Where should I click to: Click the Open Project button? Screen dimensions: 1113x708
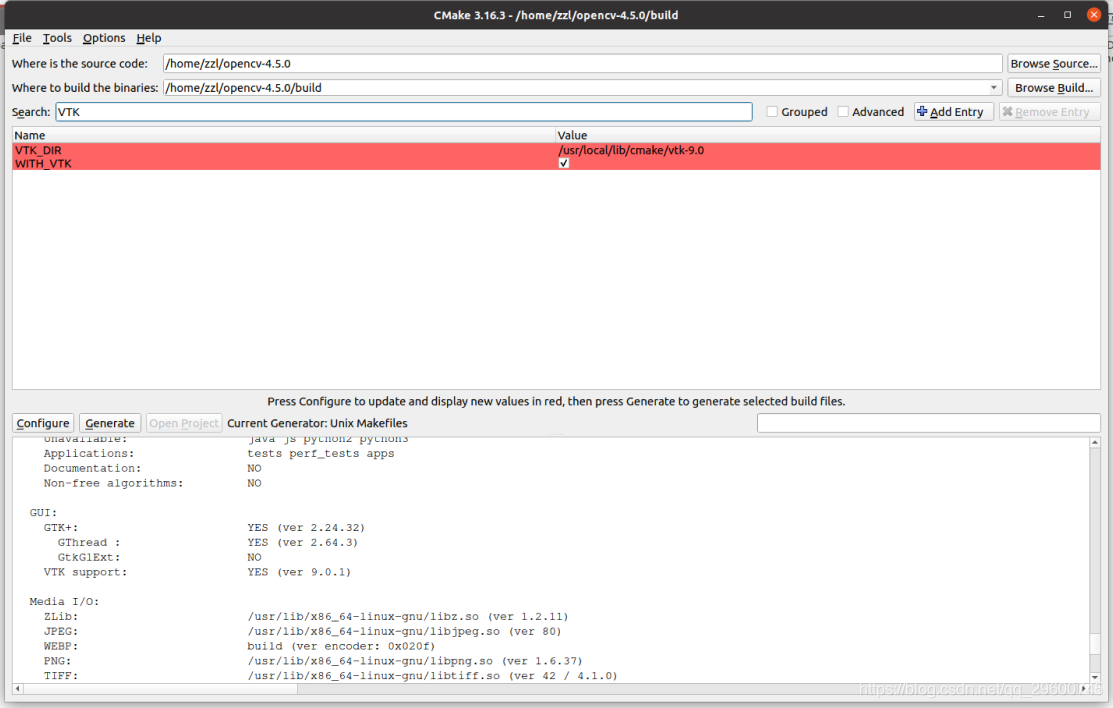184,423
